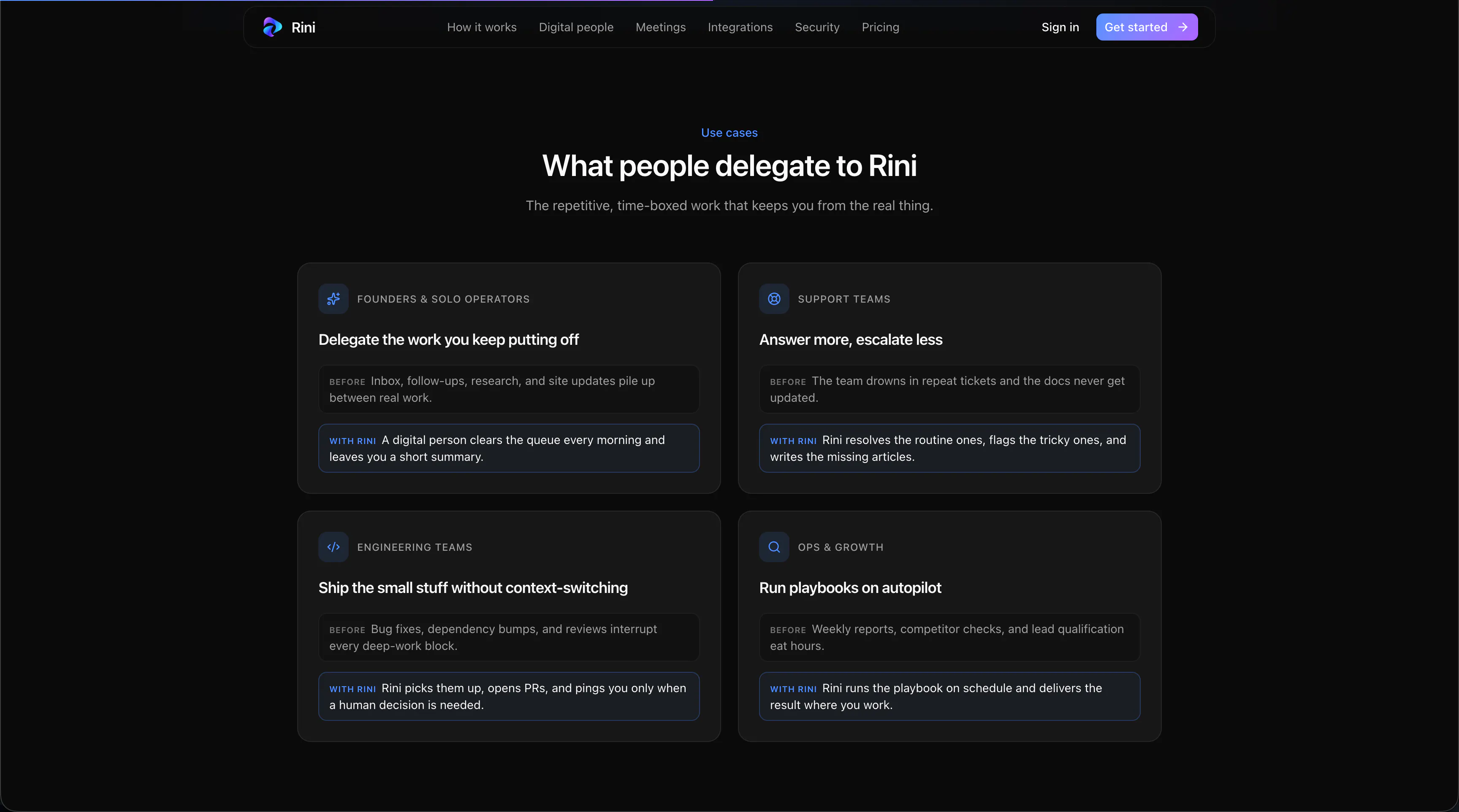Click 'Answer more, escalate less' title
Image resolution: width=1459 pixels, height=812 pixels.
(x=851, y=340)
